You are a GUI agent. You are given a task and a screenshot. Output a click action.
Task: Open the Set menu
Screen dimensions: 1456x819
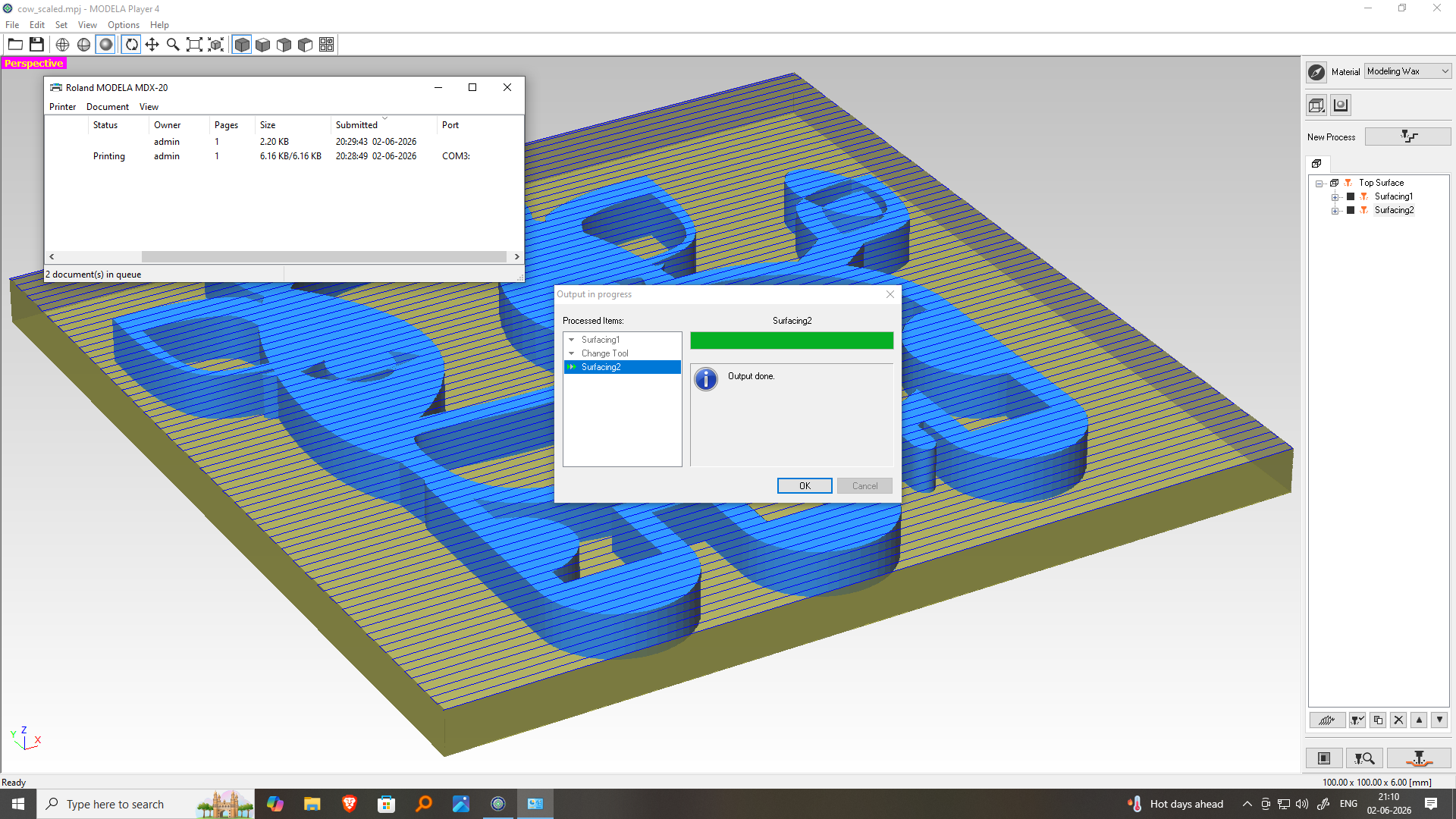pyautogui.click(x=61, y=25)
